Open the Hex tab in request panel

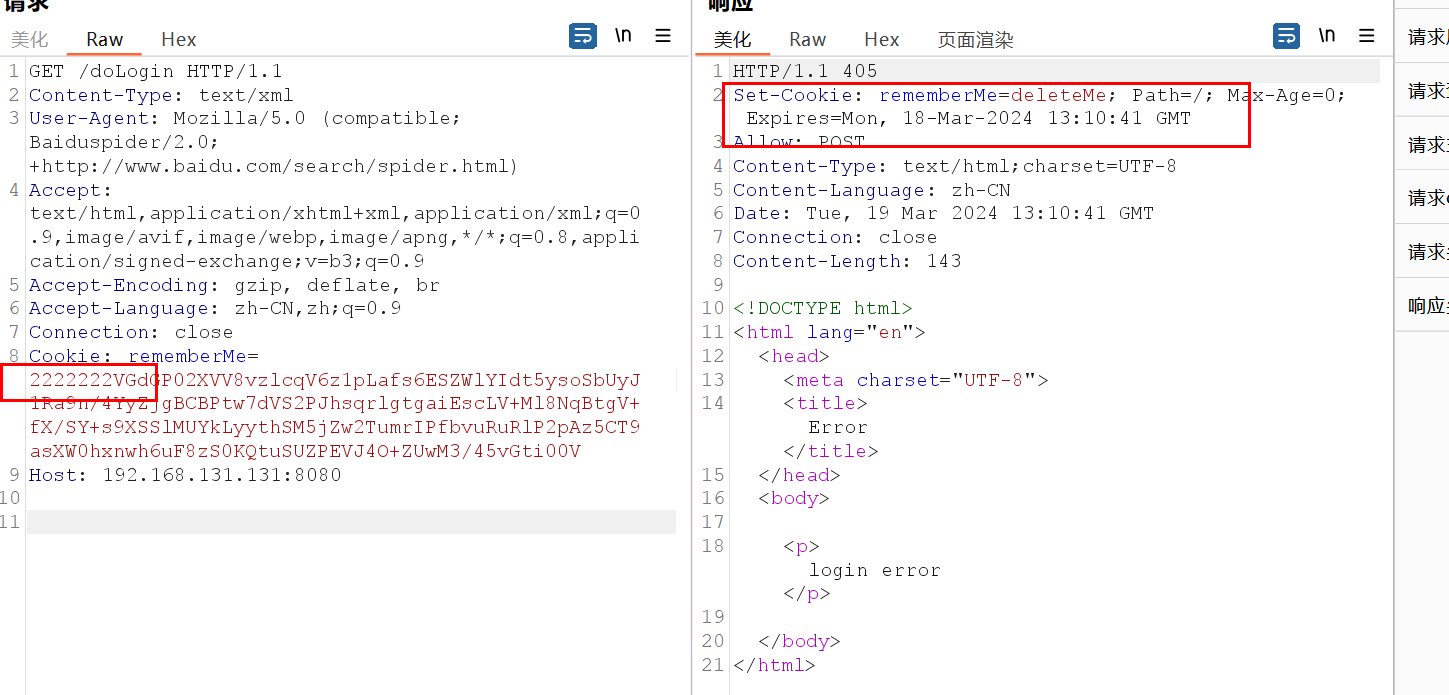click(179, 40)
